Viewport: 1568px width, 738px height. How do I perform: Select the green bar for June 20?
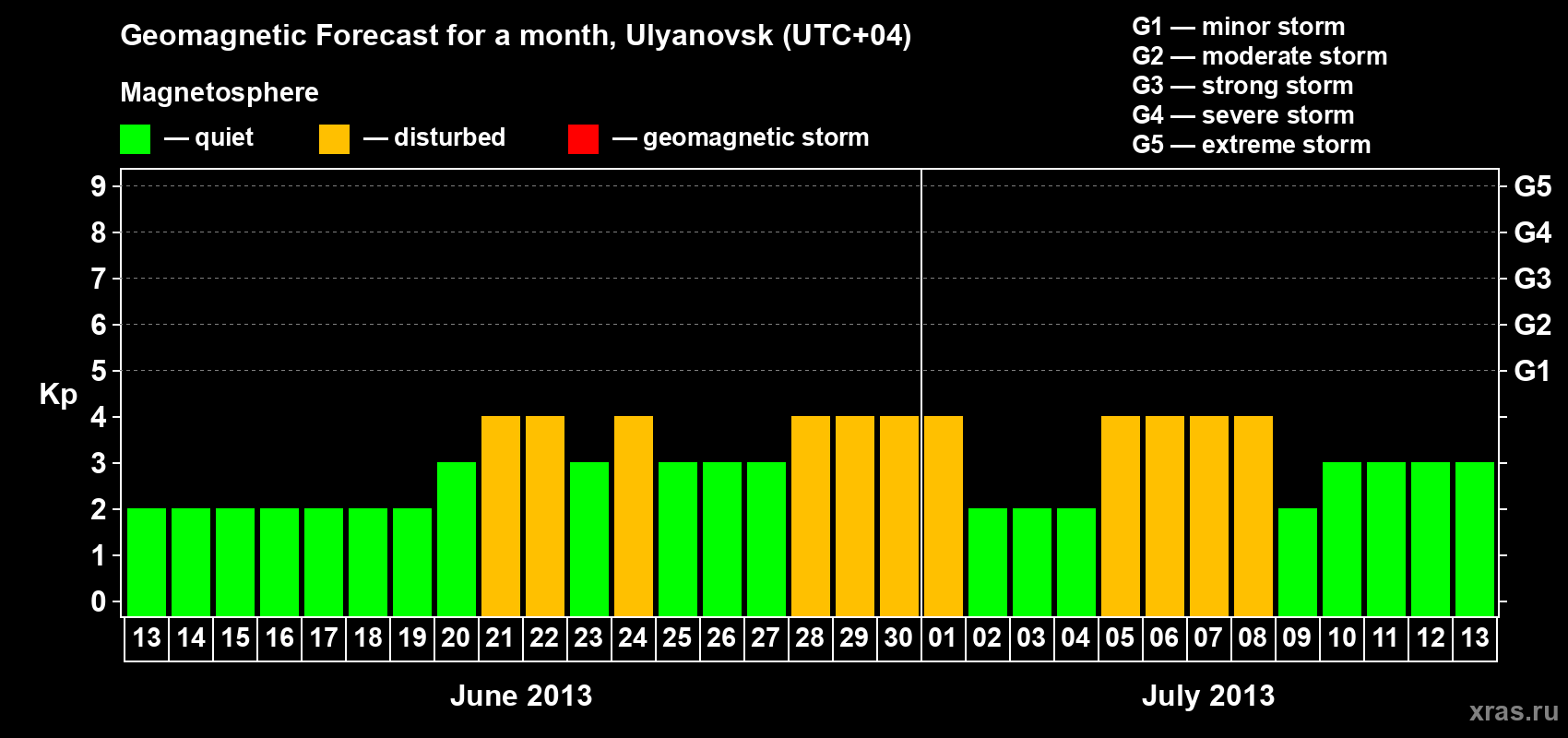(x=457, y=539)
